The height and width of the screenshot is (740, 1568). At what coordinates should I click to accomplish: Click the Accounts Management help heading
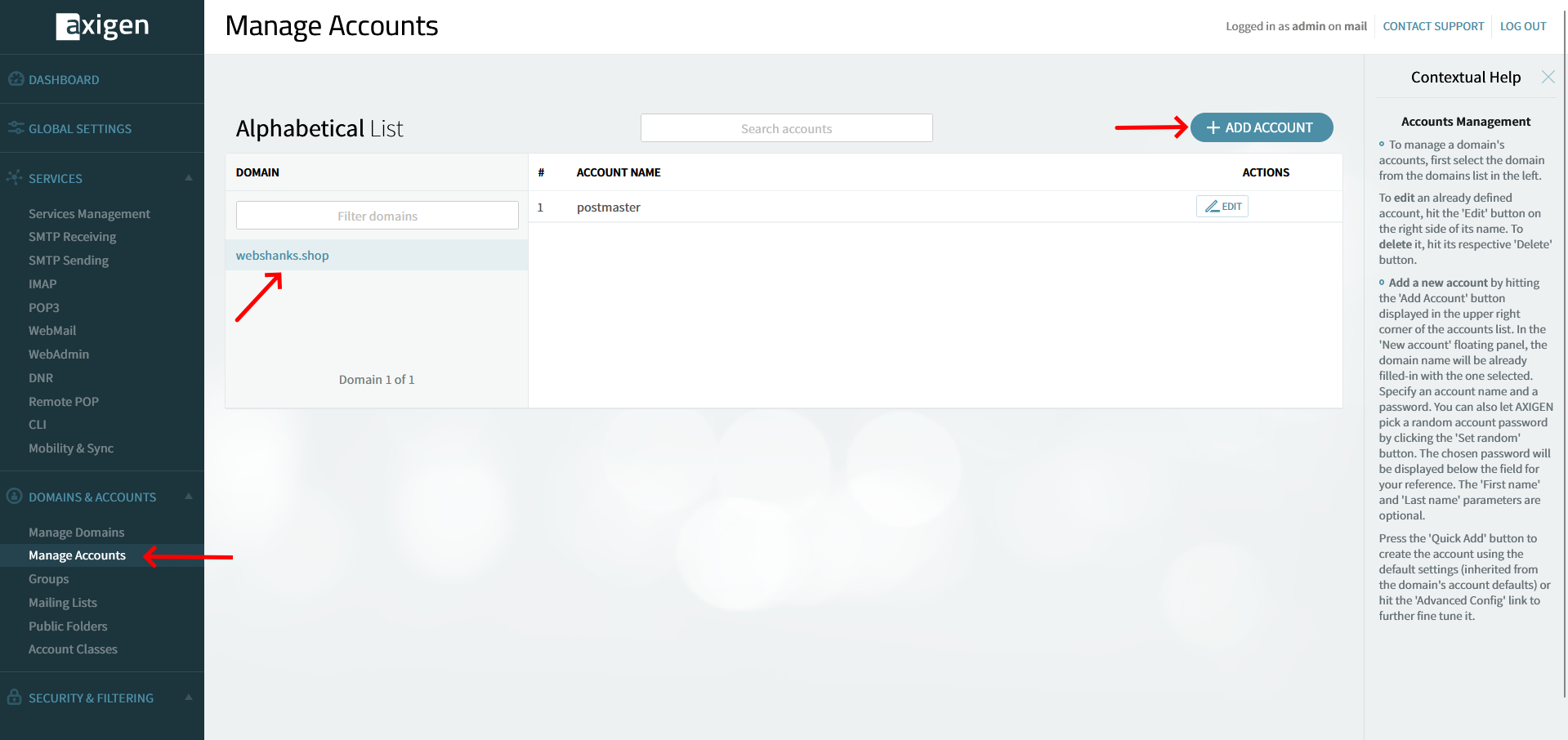click(x=1466, y=122)
